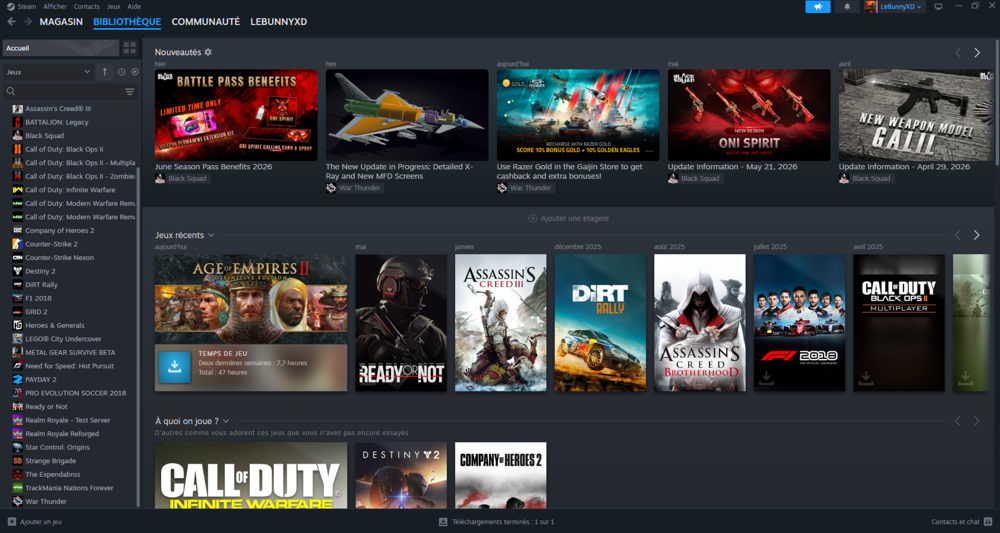Viewport: 1000px width, 533px height.
Task: Select Need for Speed: Hot Pursuit
Action: click(70, 366)
